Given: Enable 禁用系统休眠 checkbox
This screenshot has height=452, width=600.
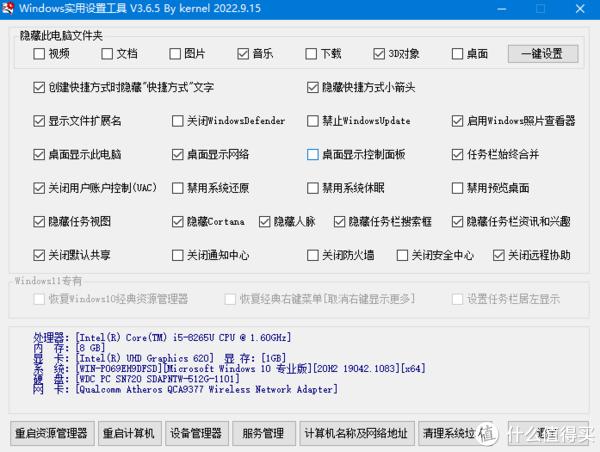Looking at the screenshot, I should [x=313, y=188].
